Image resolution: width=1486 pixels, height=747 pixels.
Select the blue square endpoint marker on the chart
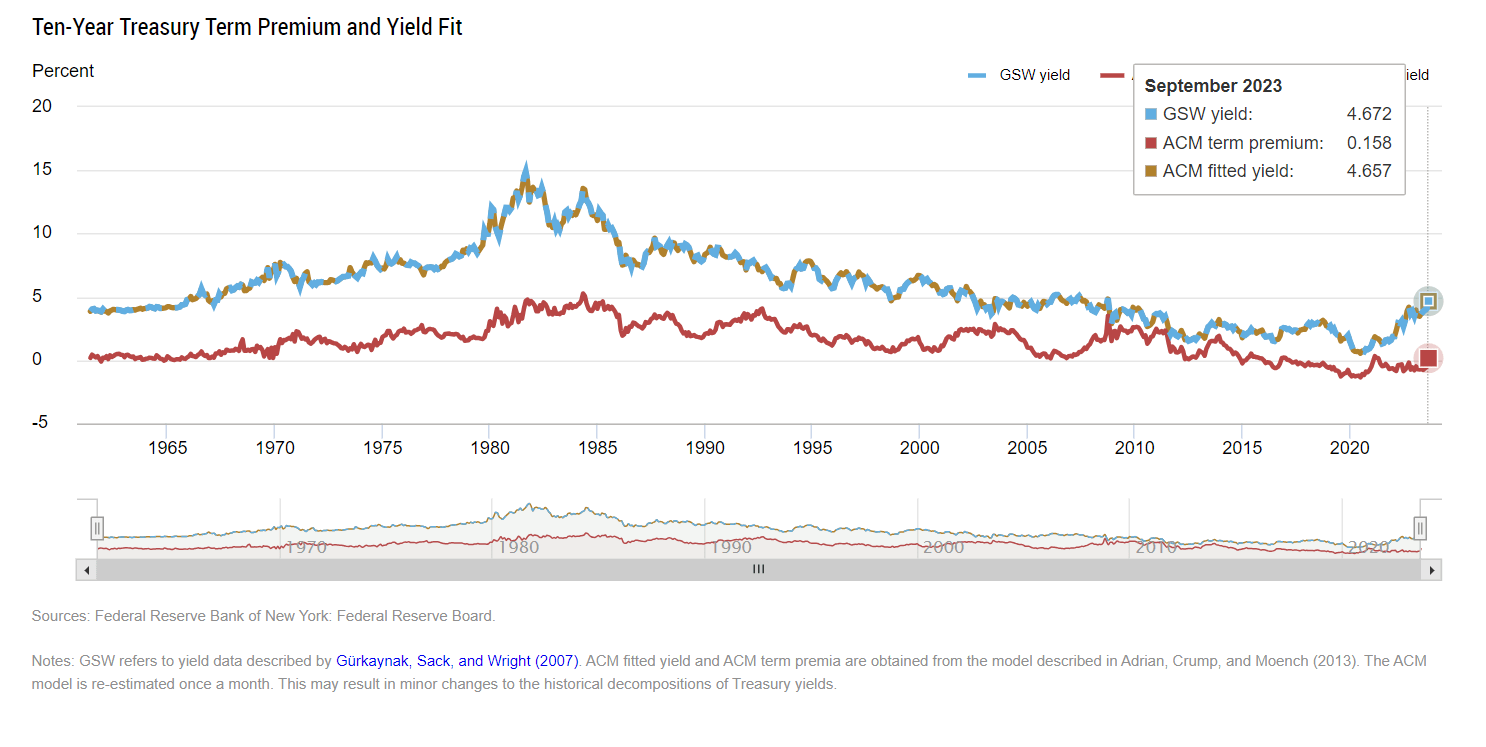coord(1427,300)
